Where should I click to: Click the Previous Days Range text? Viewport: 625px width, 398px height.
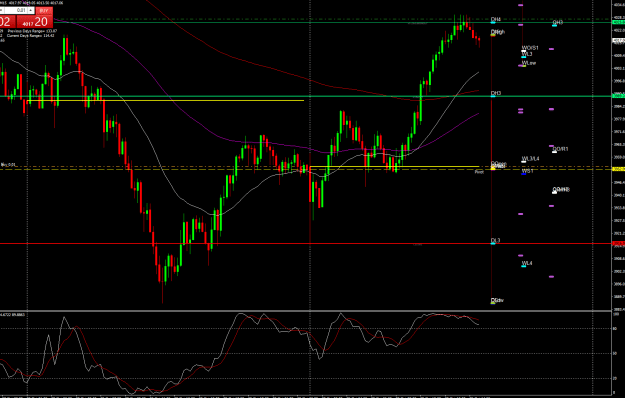coord(32,31)
